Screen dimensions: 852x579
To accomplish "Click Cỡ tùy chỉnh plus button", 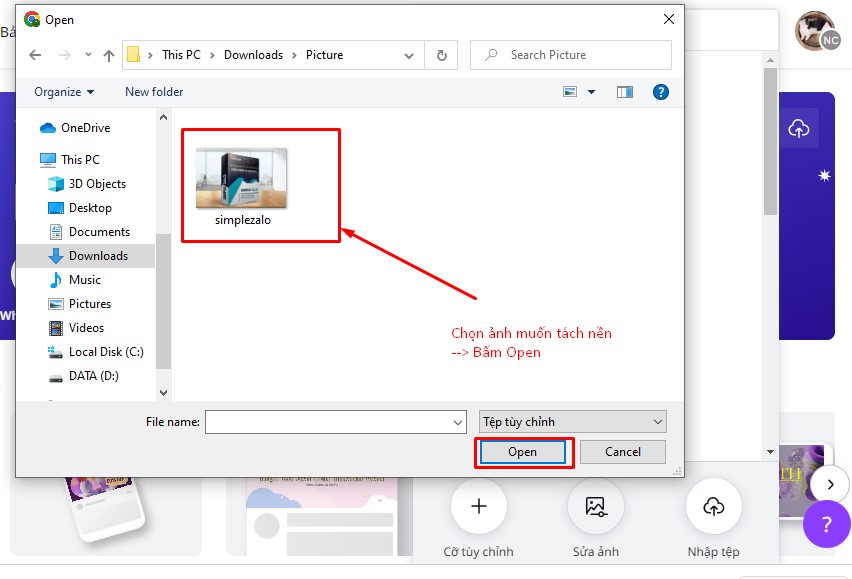I will [x=479, y=506].
